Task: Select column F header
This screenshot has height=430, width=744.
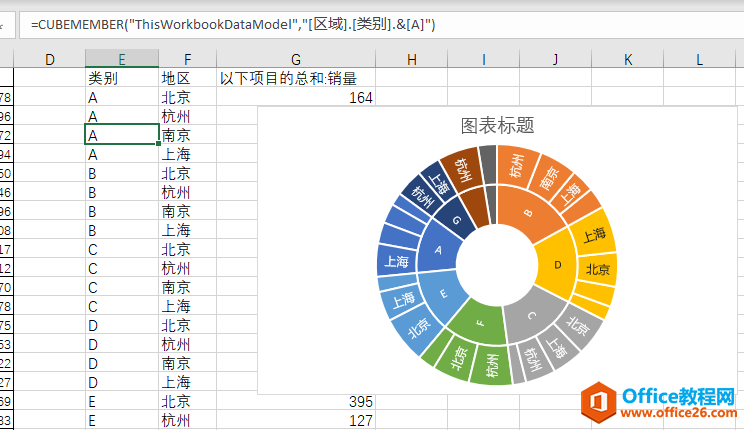Action: click(187, 59)
